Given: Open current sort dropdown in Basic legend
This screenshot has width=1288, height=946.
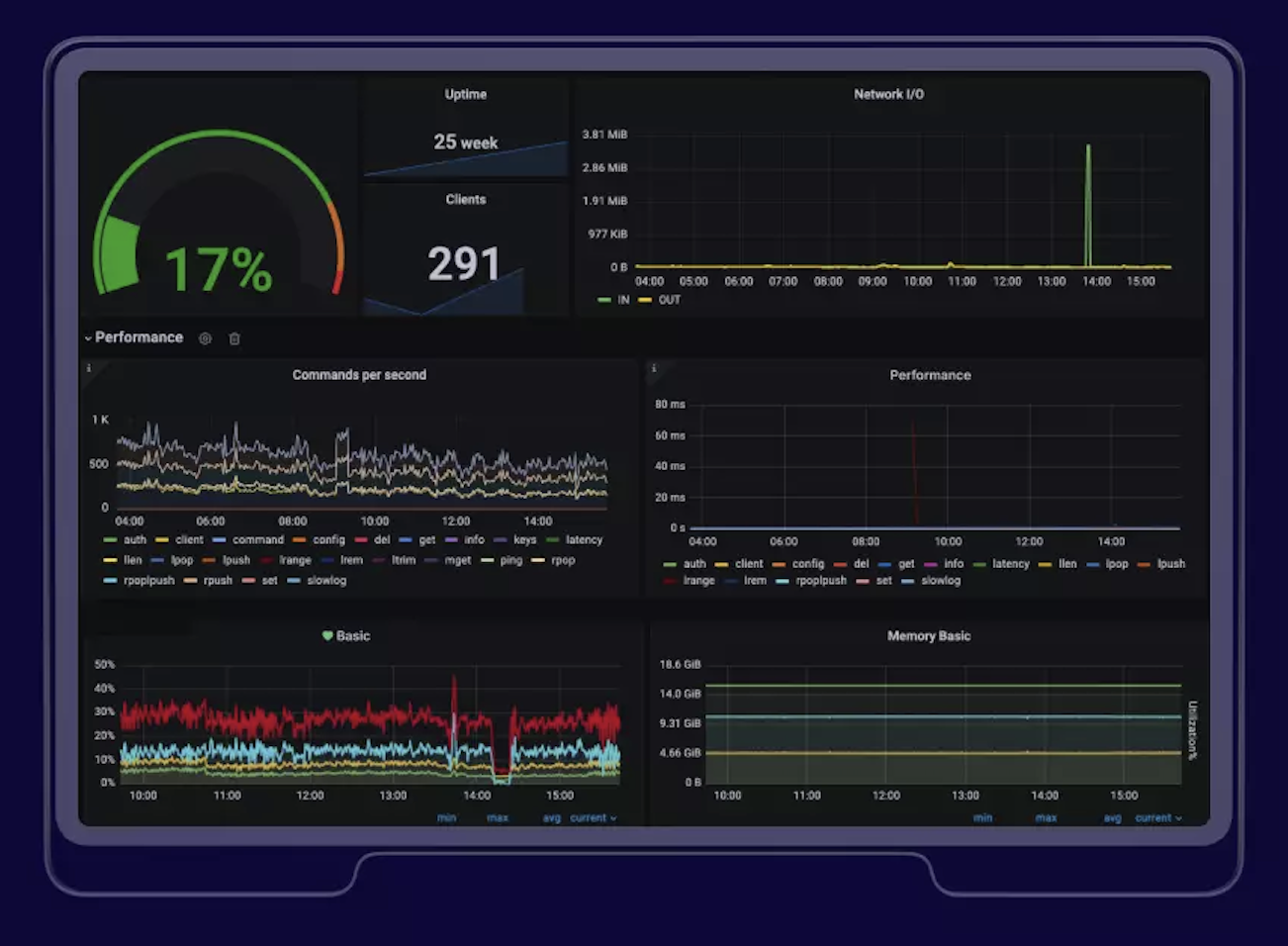Looking at the screenshot, I should (594, 818).
